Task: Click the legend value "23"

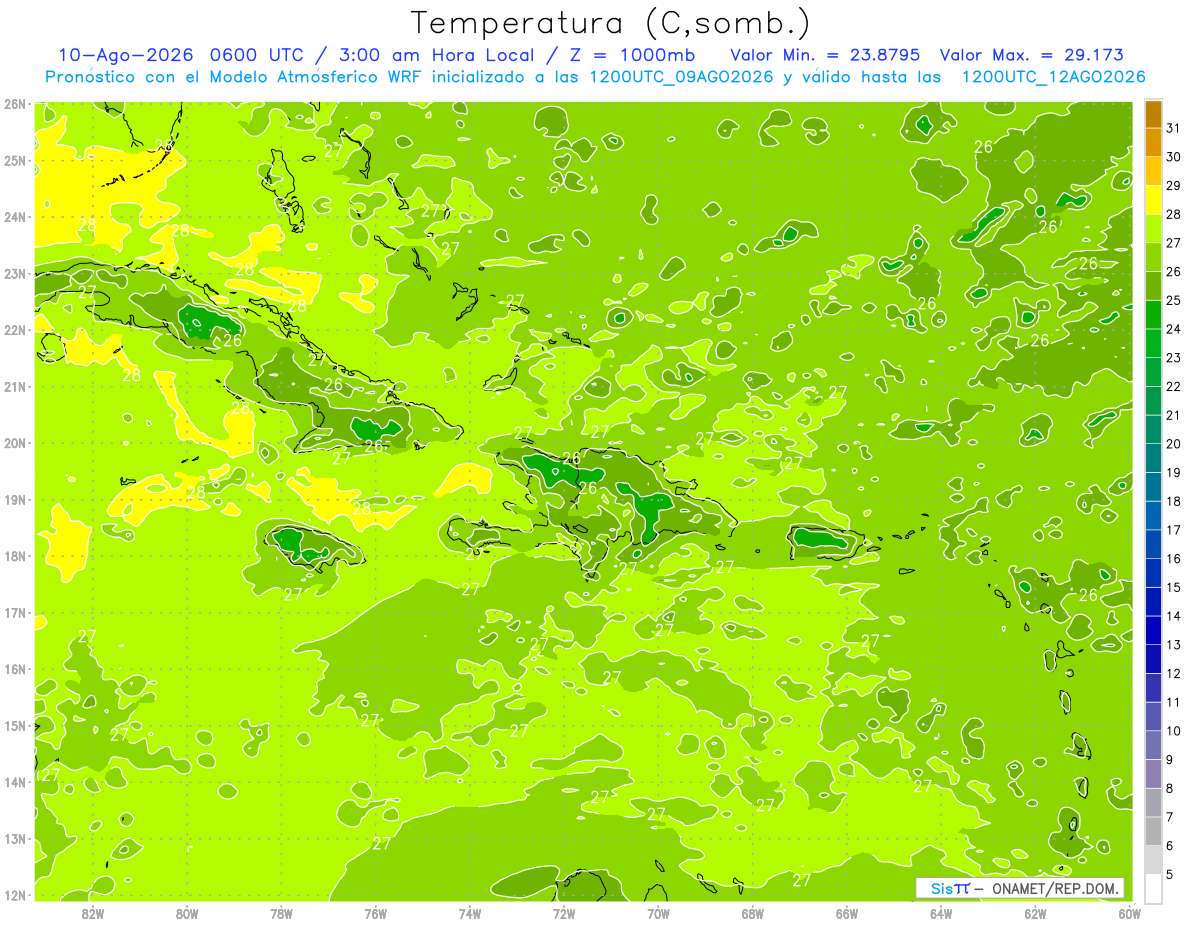Action: [x=1174, y=358]
